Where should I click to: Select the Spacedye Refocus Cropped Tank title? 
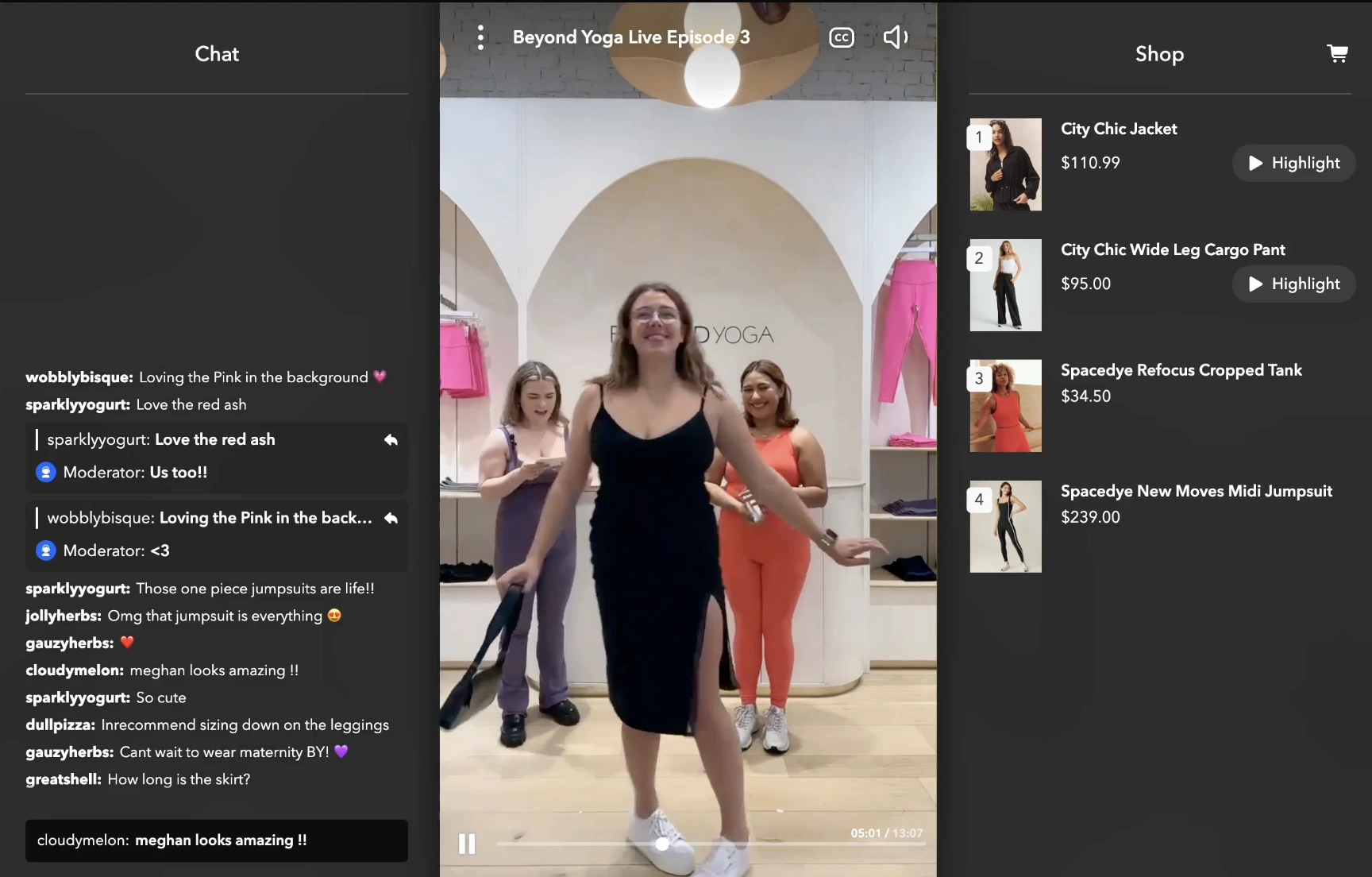point(1181,370)
